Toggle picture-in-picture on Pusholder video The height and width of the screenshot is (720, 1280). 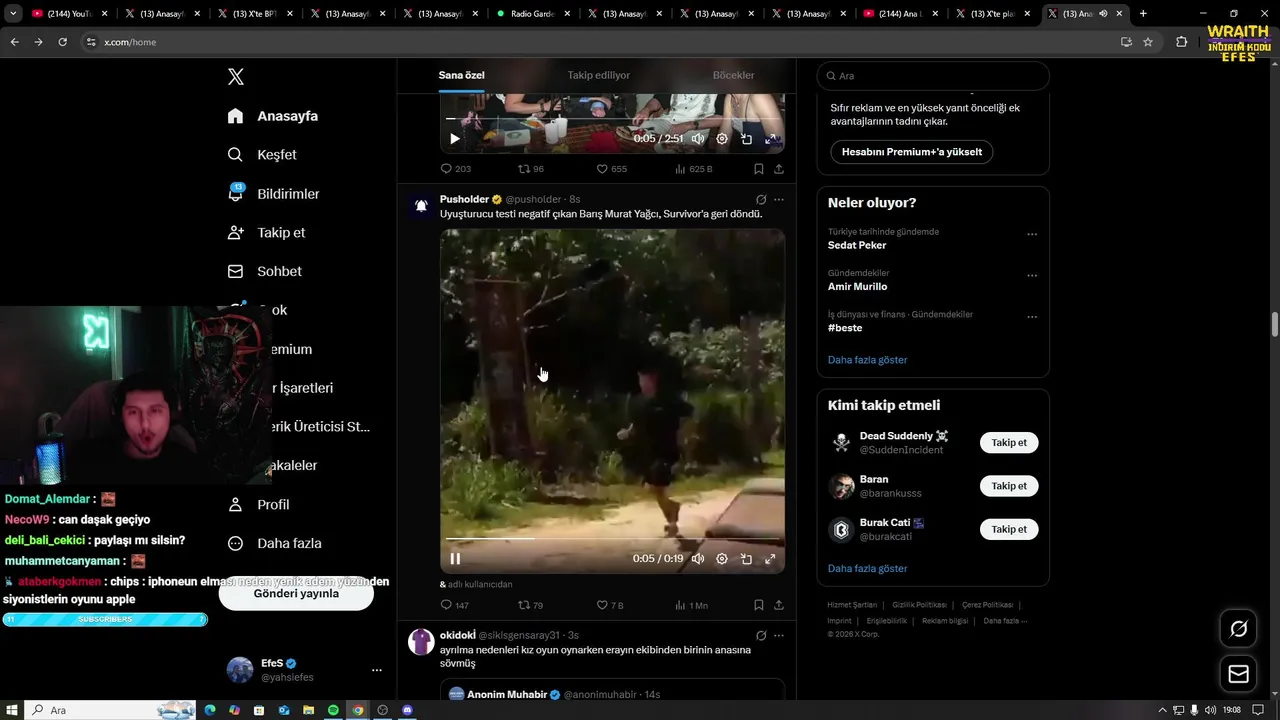746,559
